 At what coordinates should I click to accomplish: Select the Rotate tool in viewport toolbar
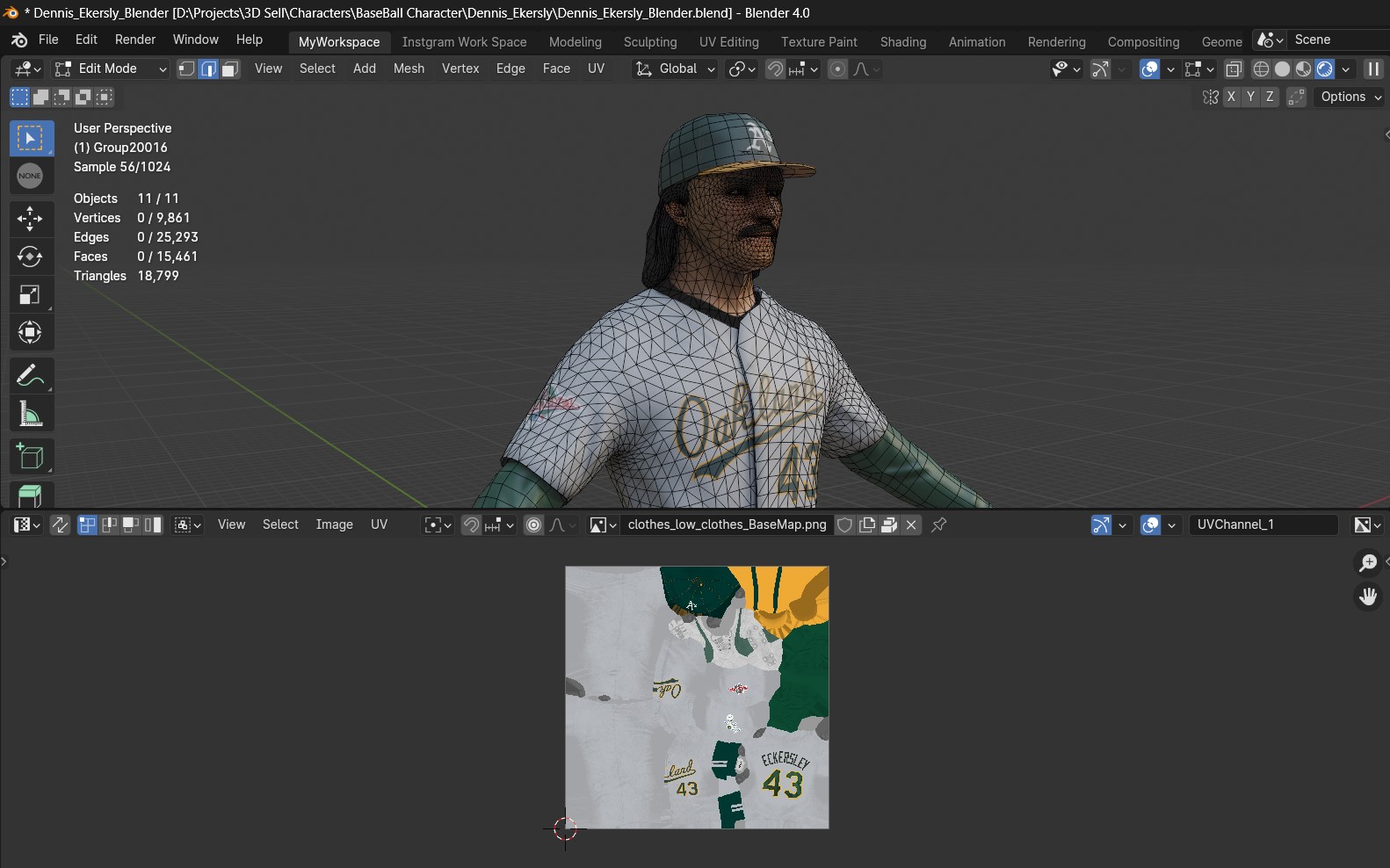click(x=31, y=257)
